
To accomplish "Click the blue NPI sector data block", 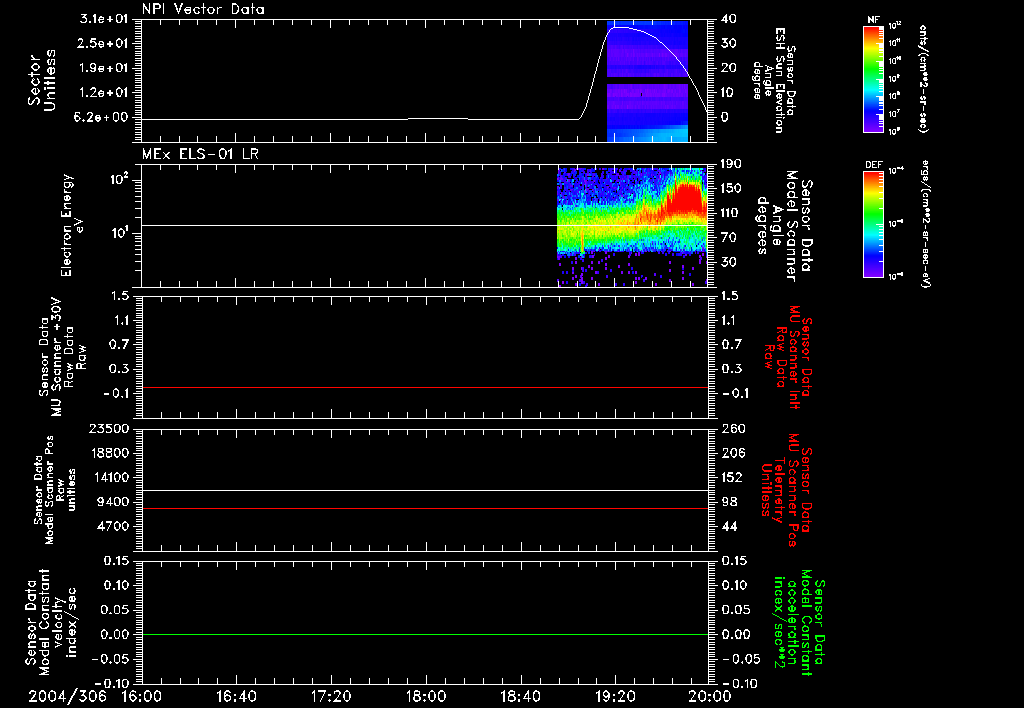I will point(648,82).
